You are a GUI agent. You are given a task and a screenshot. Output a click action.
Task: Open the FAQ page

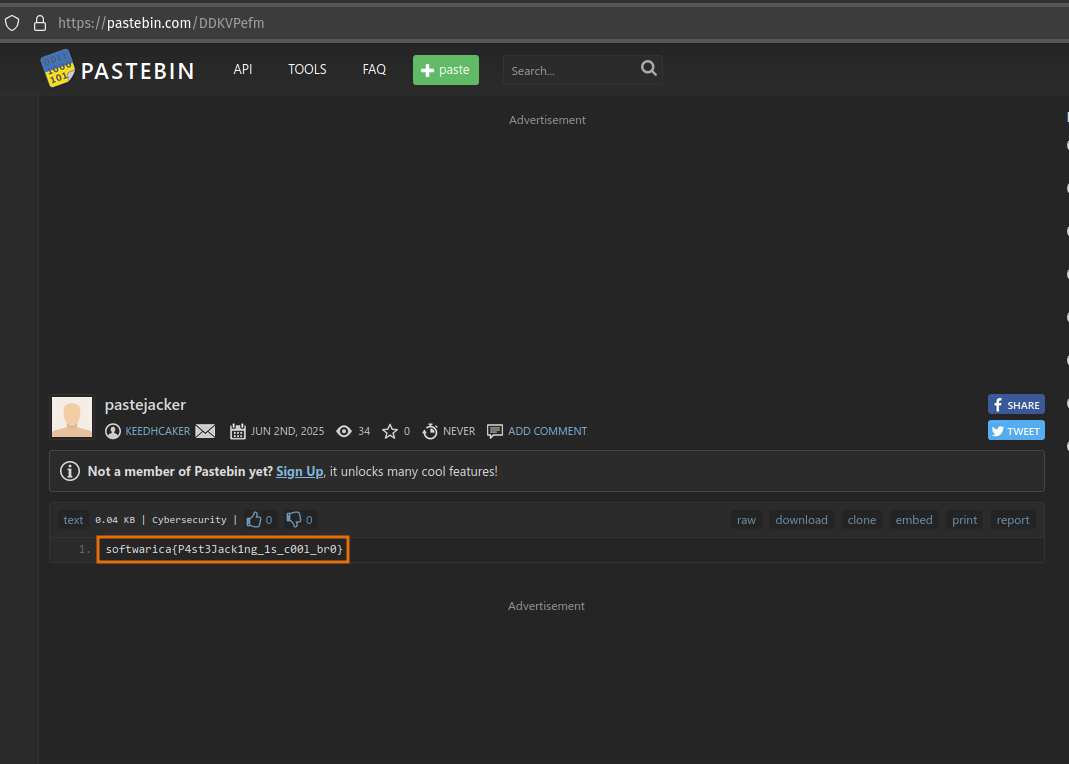click(374, 70)
